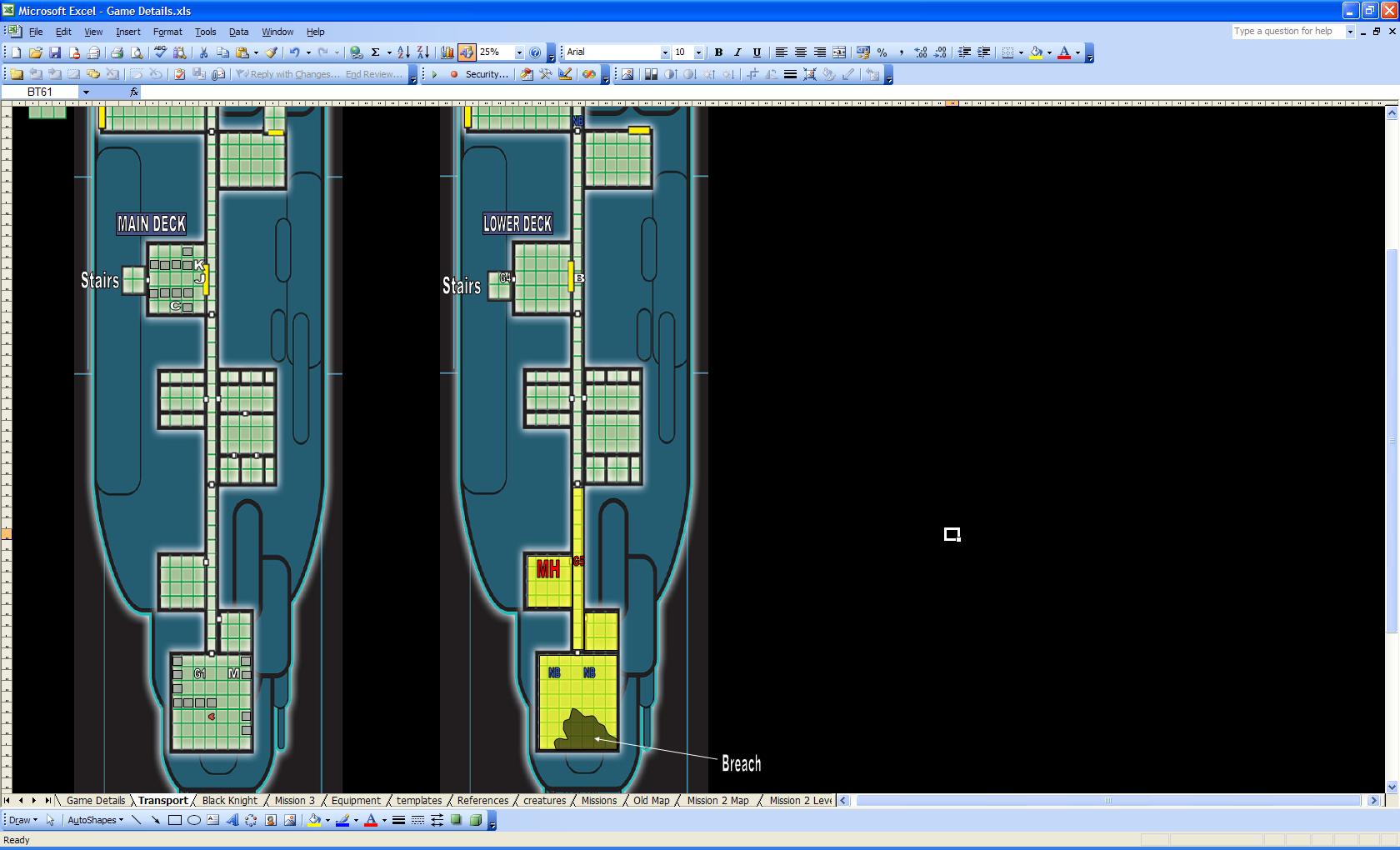Viewport: 1400px width, 850px height.
Task: Open the Arial font name dropdown
Action: (665, 52)
